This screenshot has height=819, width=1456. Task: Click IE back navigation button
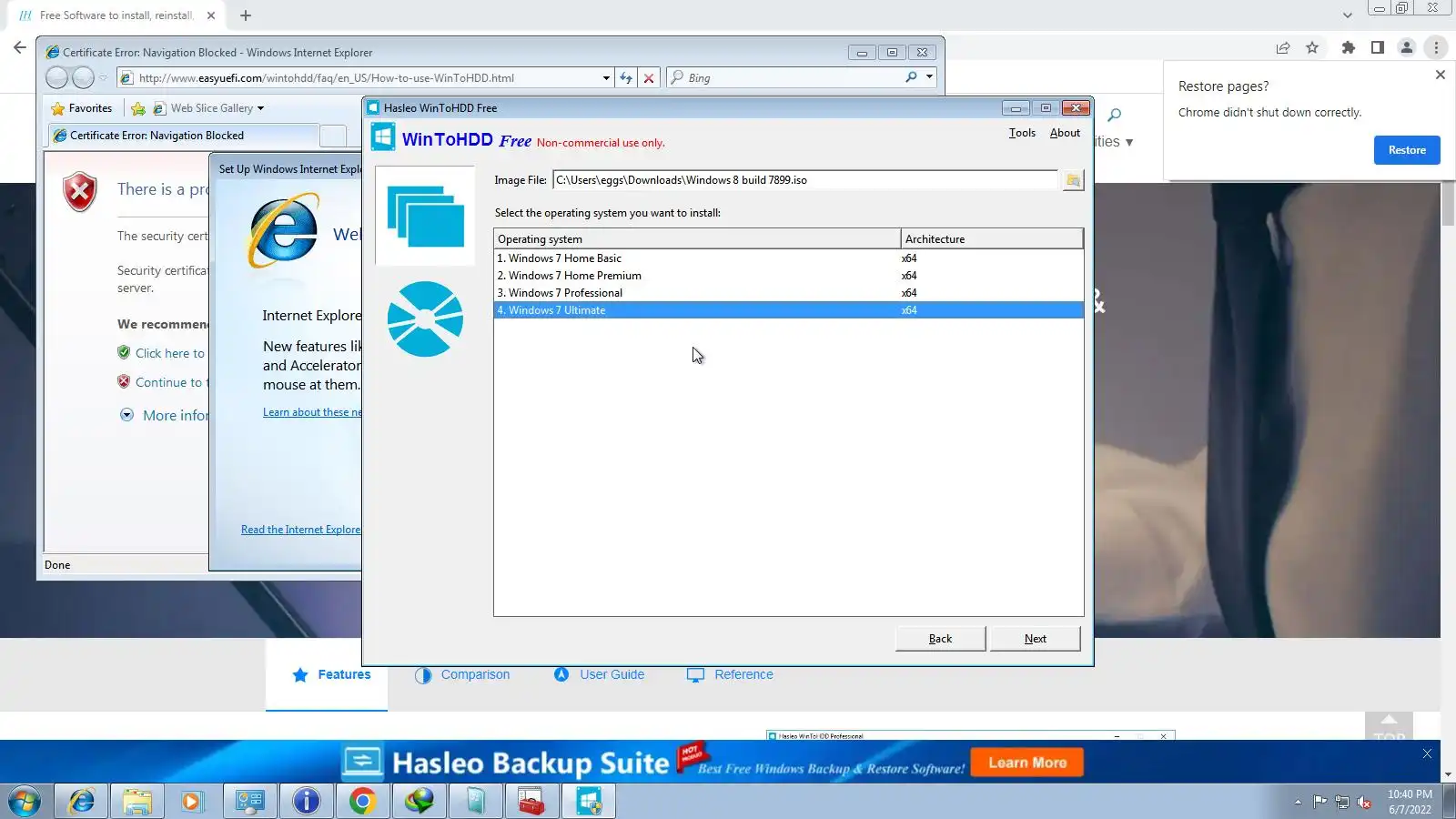pyautogui.click(x=56, y=78)
